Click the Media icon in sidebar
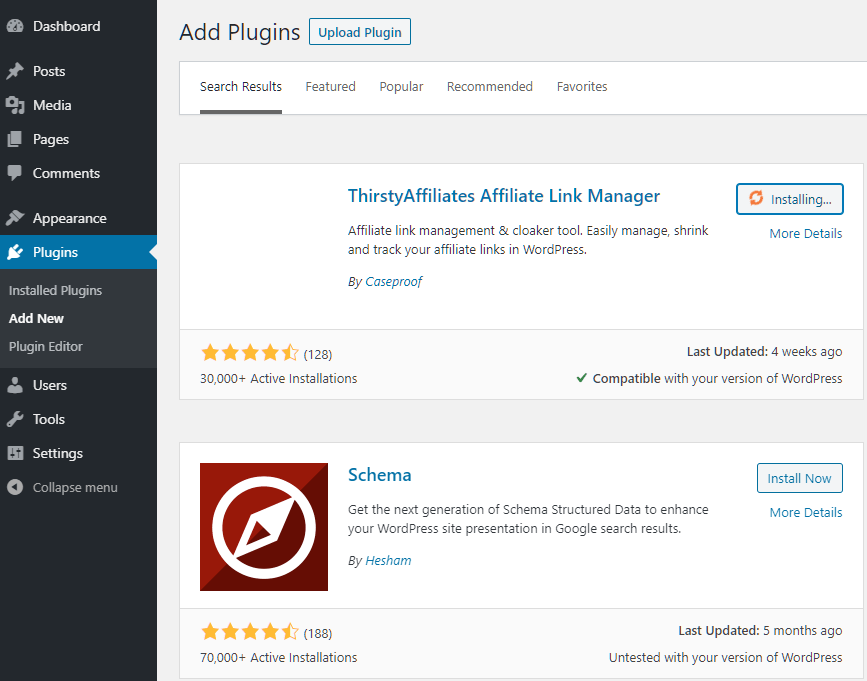 [x=15, y=105]
